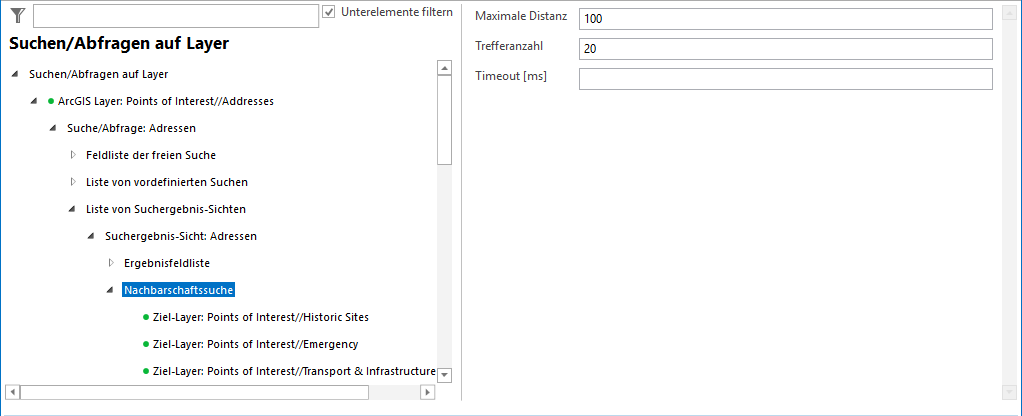The height and width of the screenshot is (416, 1022).
Task: Click the tree's scroll down arrow
Action: pyautogui.click(x=445, y=375)
